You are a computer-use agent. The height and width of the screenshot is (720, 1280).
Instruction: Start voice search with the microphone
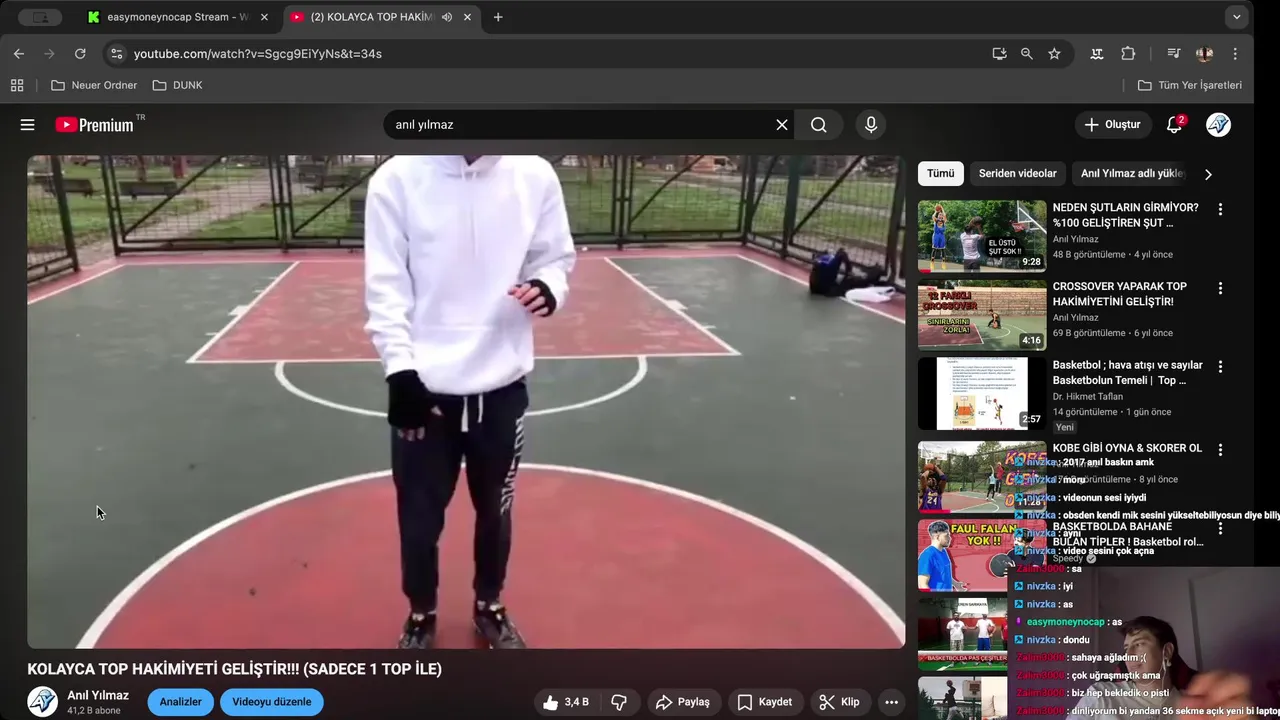pyautogui.click(x=871, y=125)
